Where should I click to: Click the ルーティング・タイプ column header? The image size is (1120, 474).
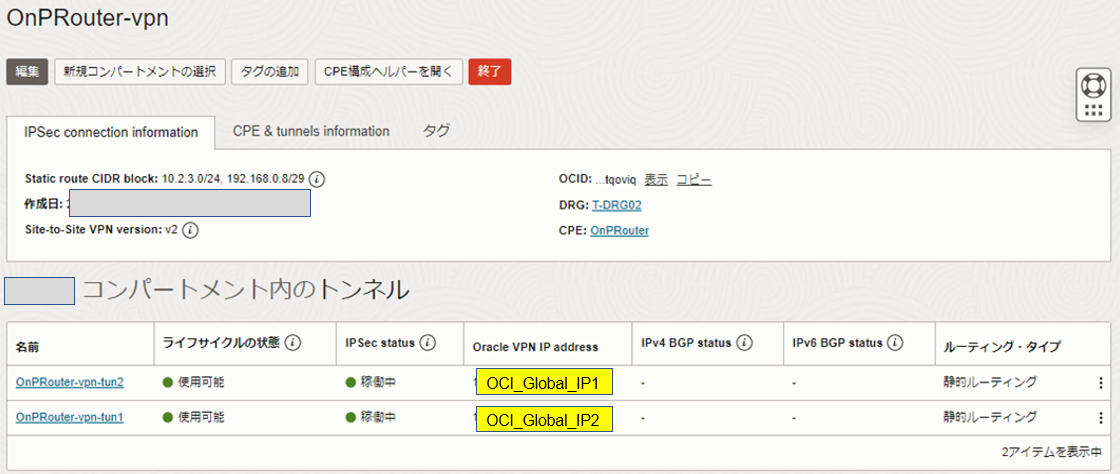1001,347
